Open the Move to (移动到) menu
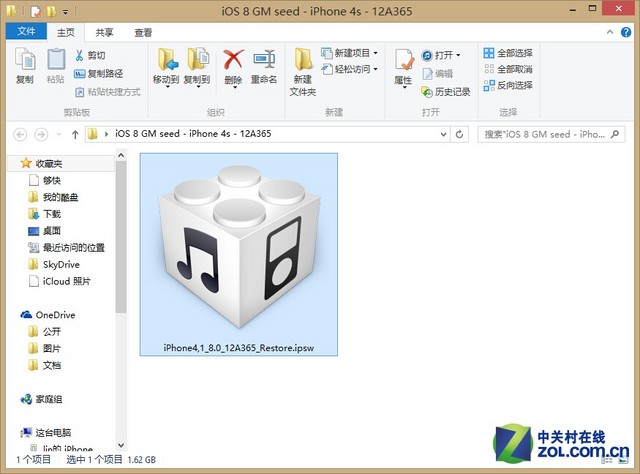 tap(166, 67)
